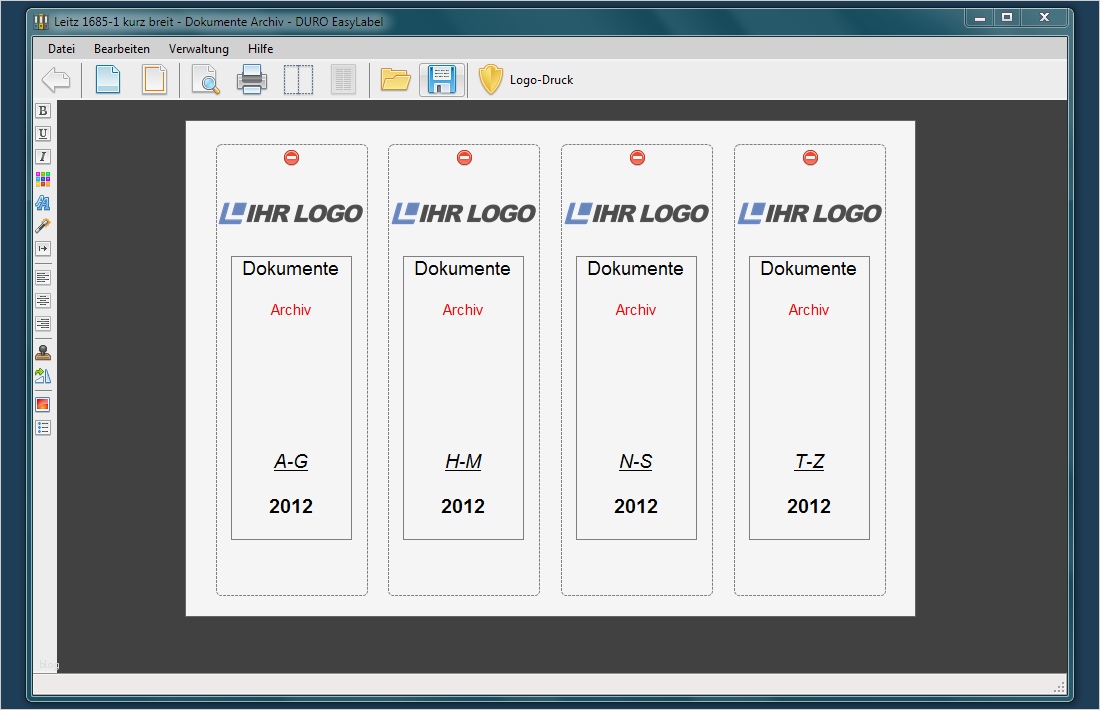Minimize the DURO EasyLabel window
1100x710 pixels.
(x=980, y=18)
